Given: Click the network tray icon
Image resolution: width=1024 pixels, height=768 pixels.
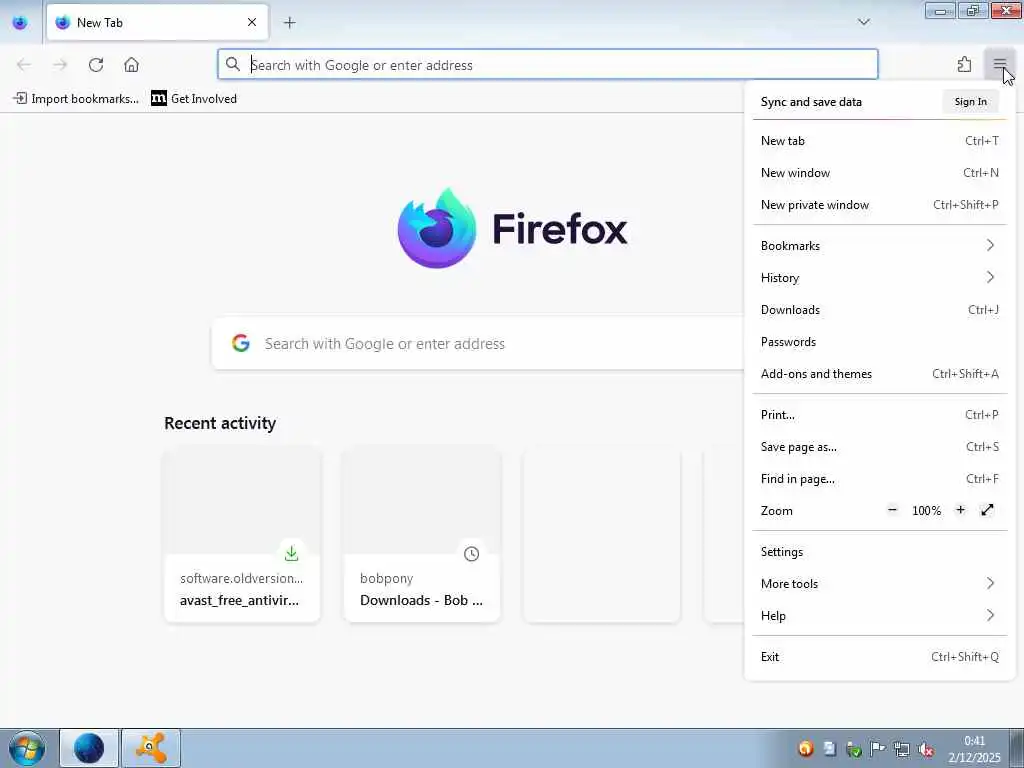Looking at the screenshot, I should point(902,749).
